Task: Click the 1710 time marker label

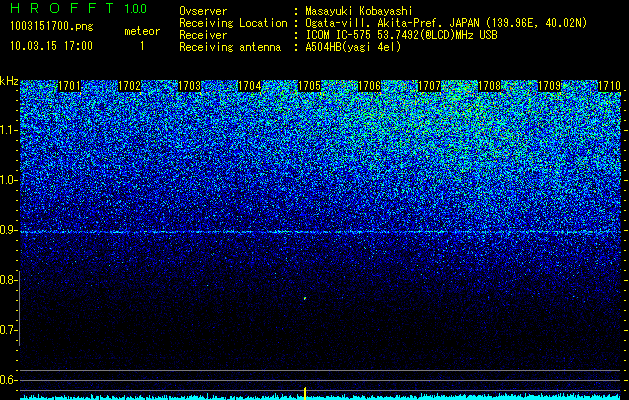Action: [x=609, y=86]
